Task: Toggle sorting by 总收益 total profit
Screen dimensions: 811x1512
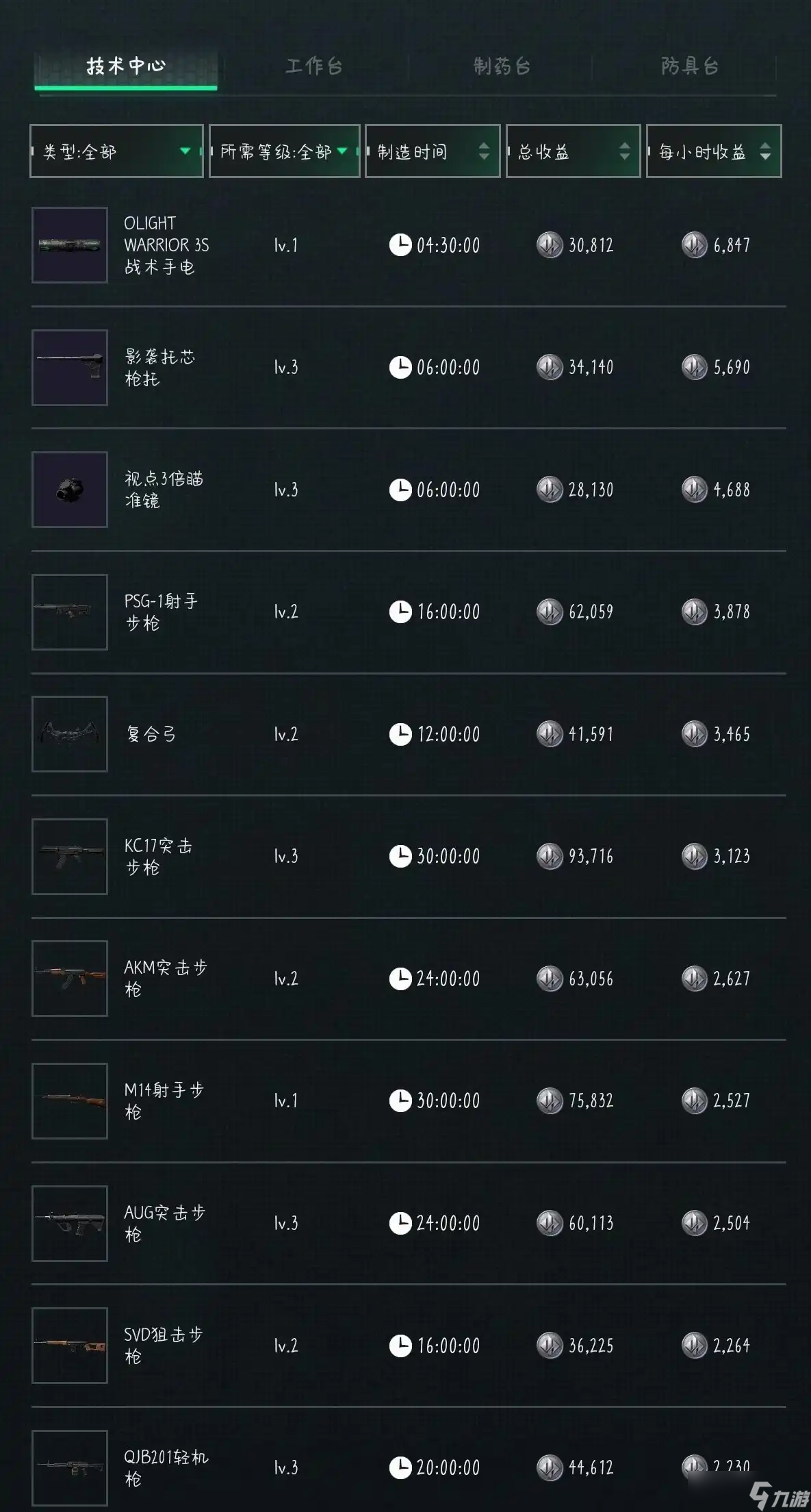Action: point(573,151)
